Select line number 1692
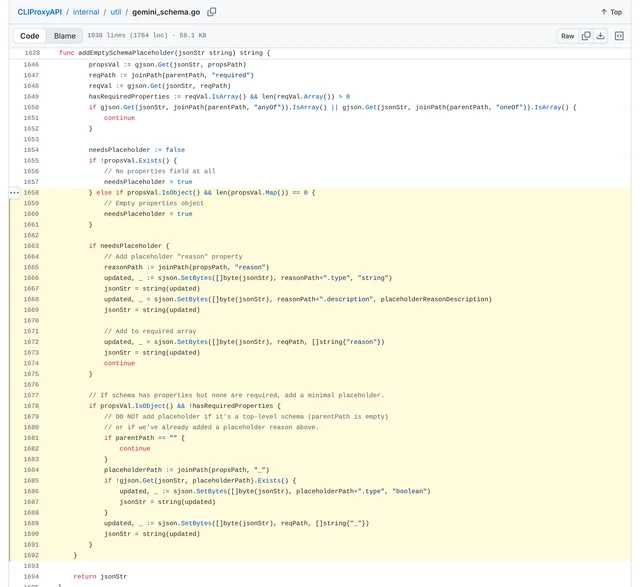The image size is (640, 587). 31,555
